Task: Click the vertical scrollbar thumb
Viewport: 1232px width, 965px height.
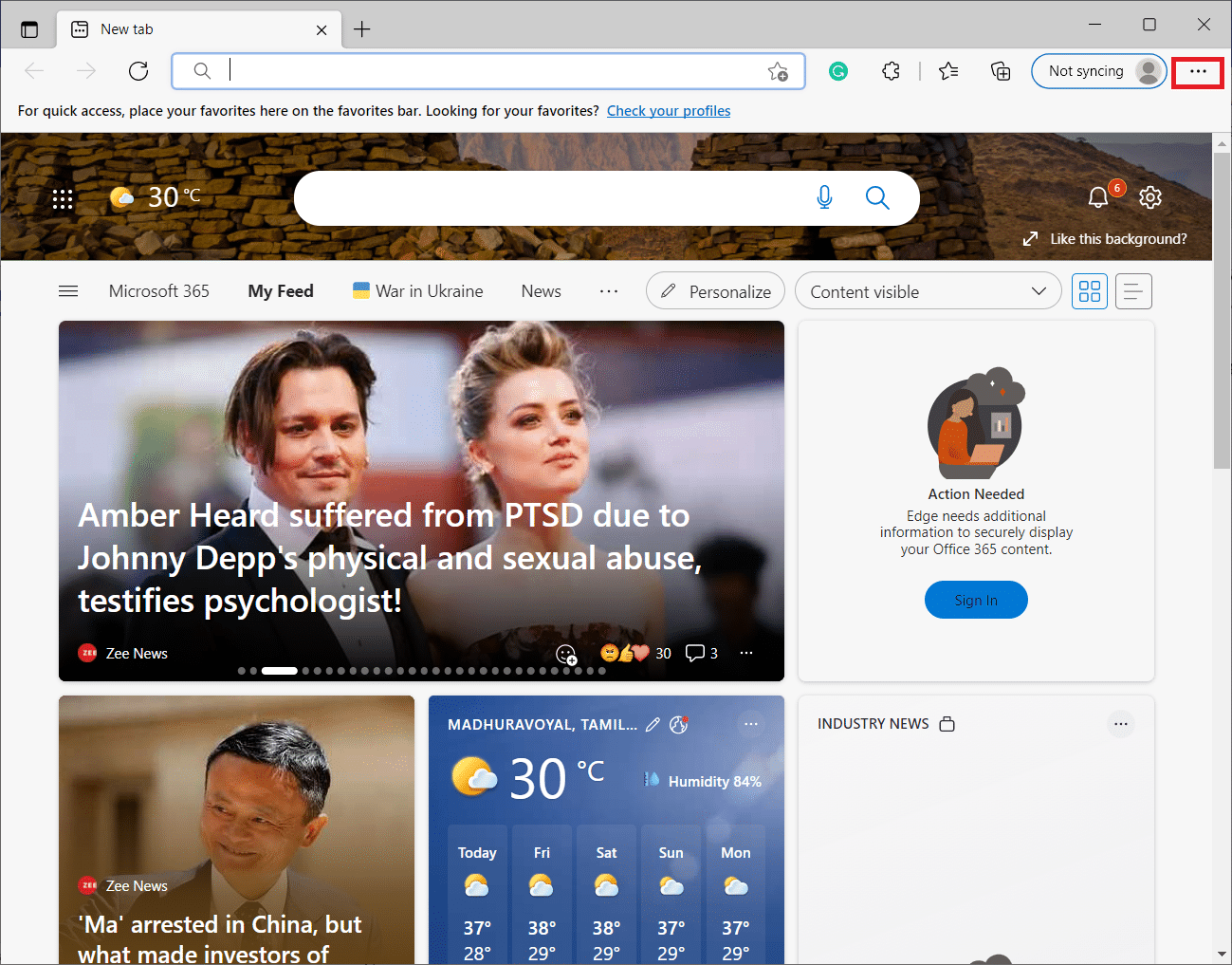Action: [1222, 310]
